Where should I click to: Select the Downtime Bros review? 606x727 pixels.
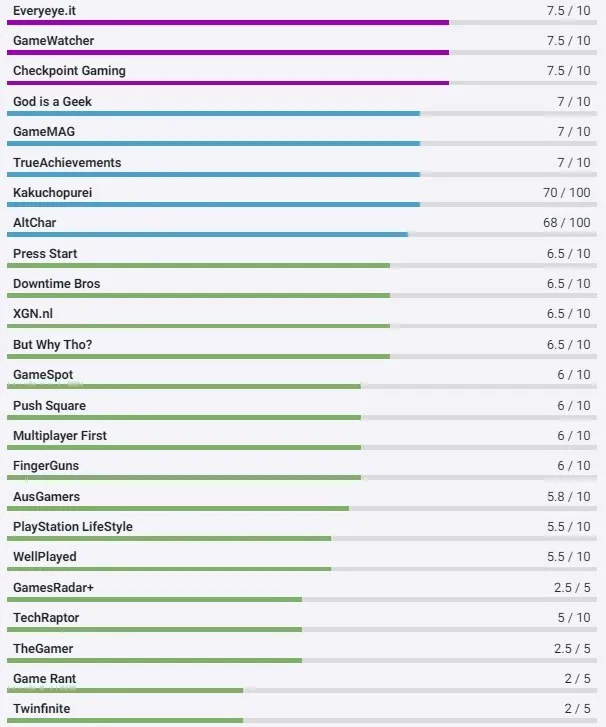click(57, 284)
